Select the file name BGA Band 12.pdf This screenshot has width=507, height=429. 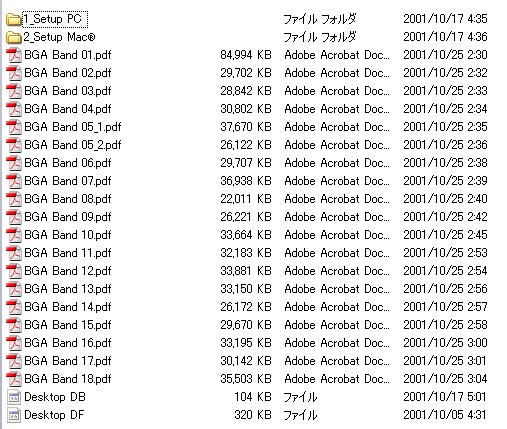[x=68, y=271]
